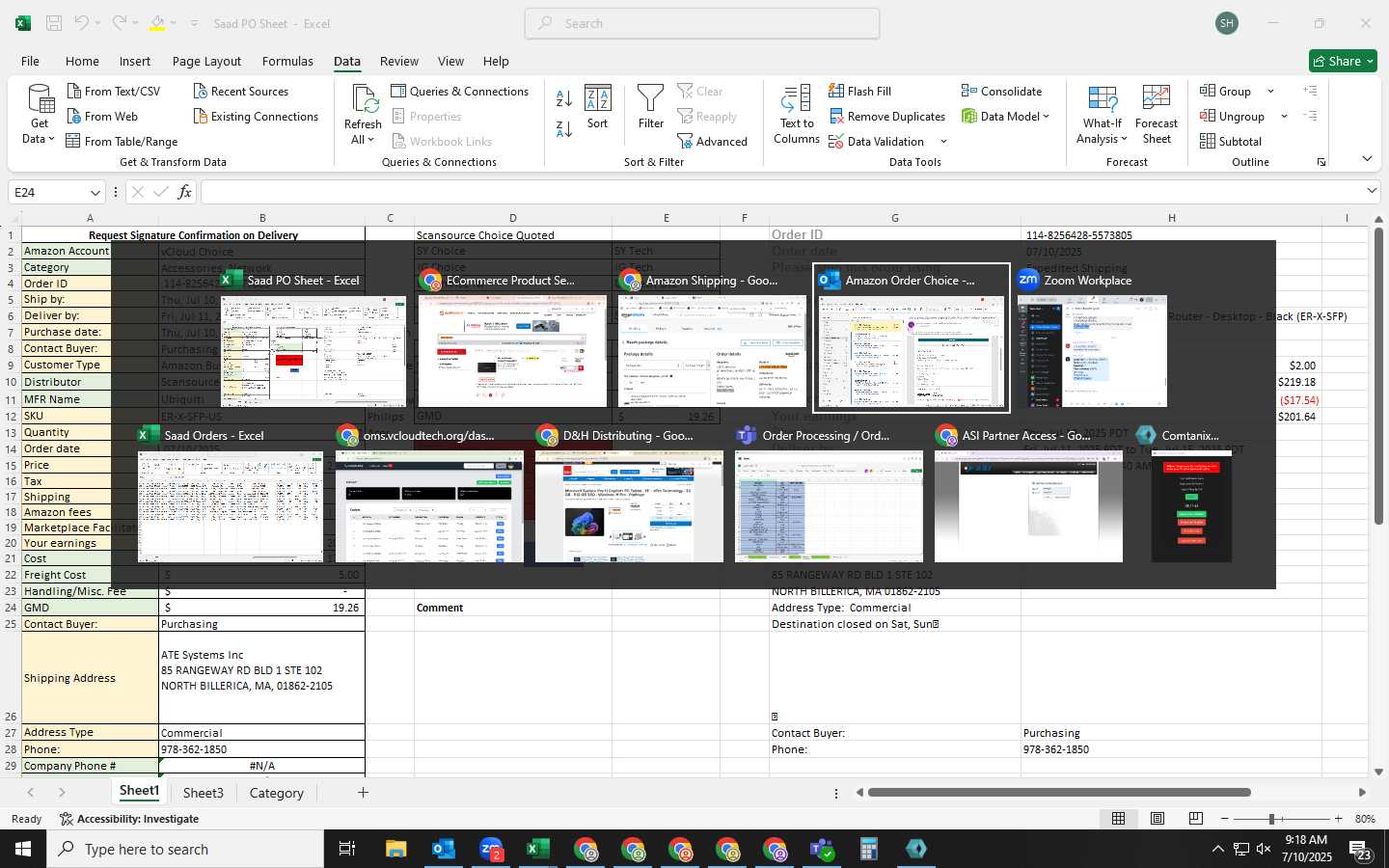Create a Forecast Sheet
Image resolution: width=1389 pixels, height=868 pixels.
coord(1157,114)
